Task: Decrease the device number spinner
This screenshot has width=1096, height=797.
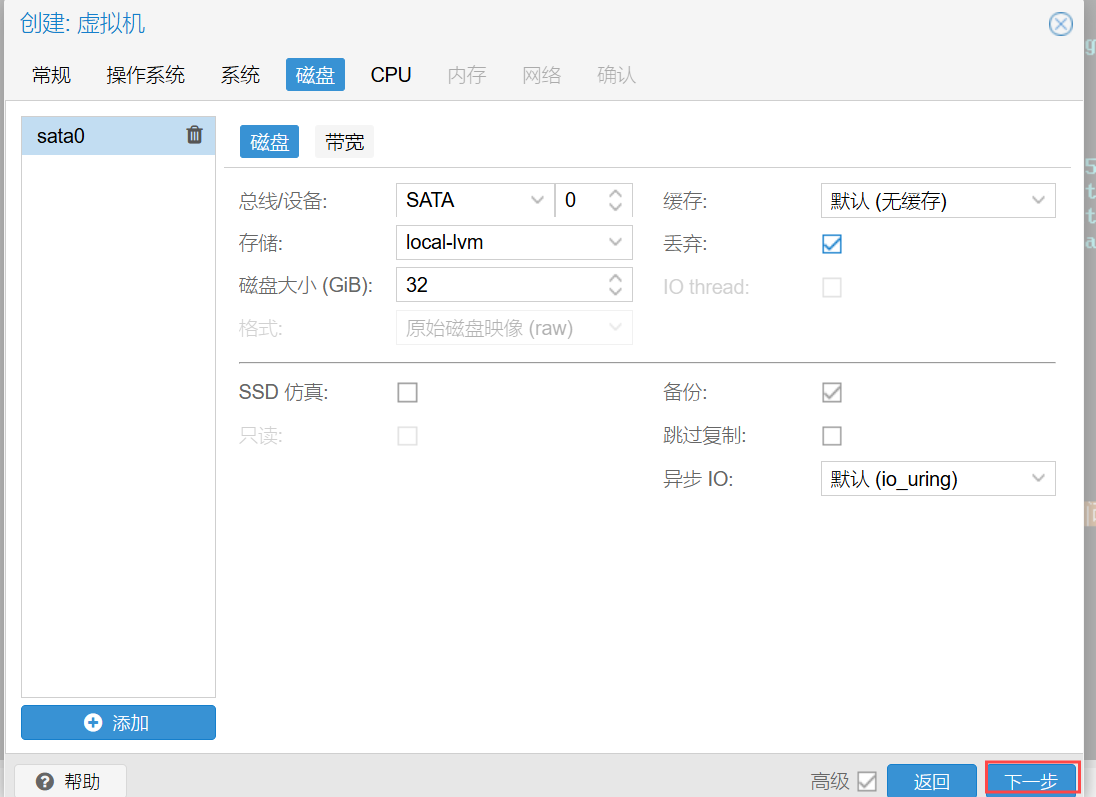Action: 615,207
